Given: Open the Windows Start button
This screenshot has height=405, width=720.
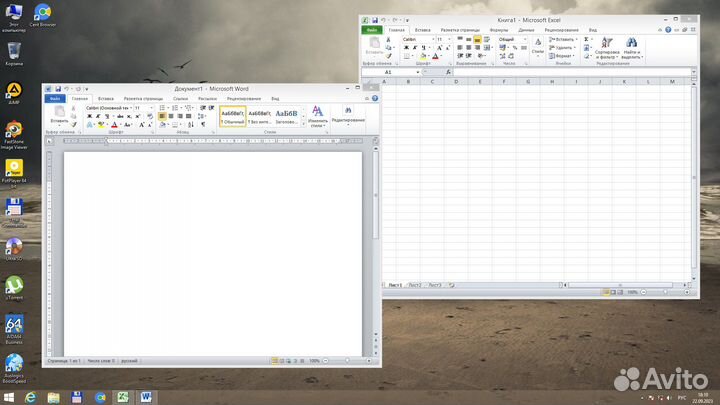Looking at the screenshot, I should tap(9, 398).
